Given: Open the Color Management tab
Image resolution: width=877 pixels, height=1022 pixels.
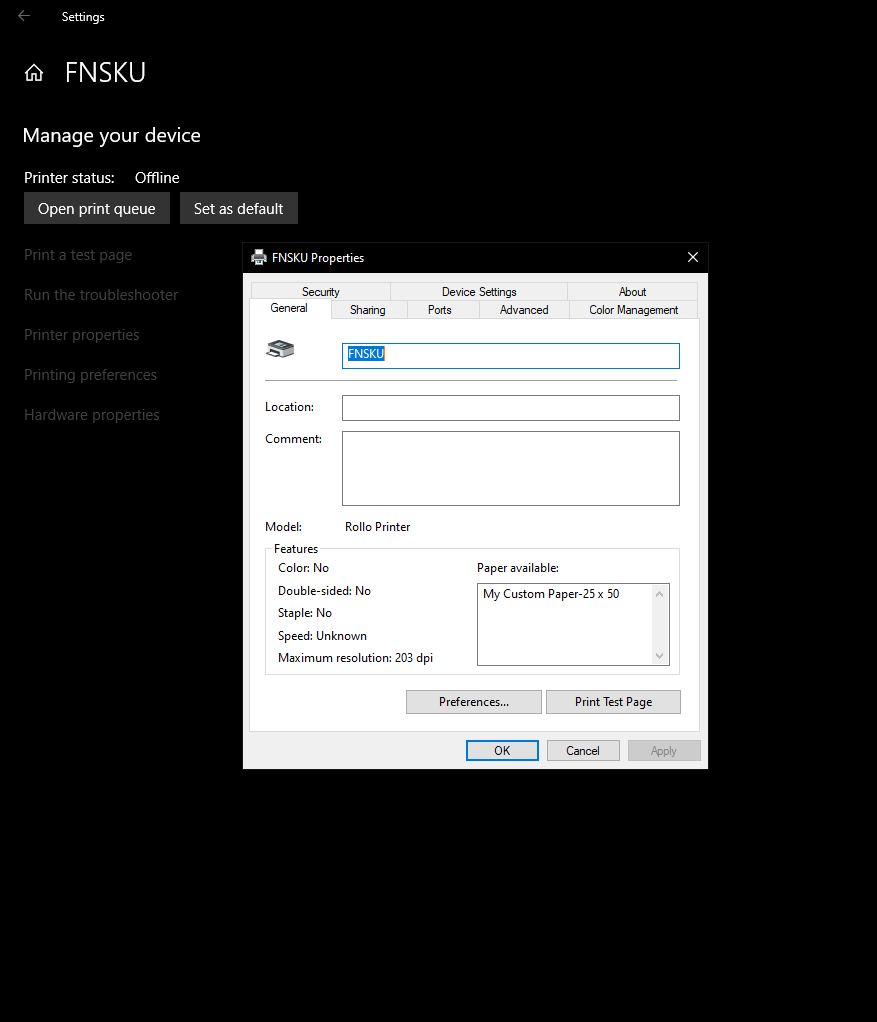Looking at the screenshot, I should [x=632, y=310].
